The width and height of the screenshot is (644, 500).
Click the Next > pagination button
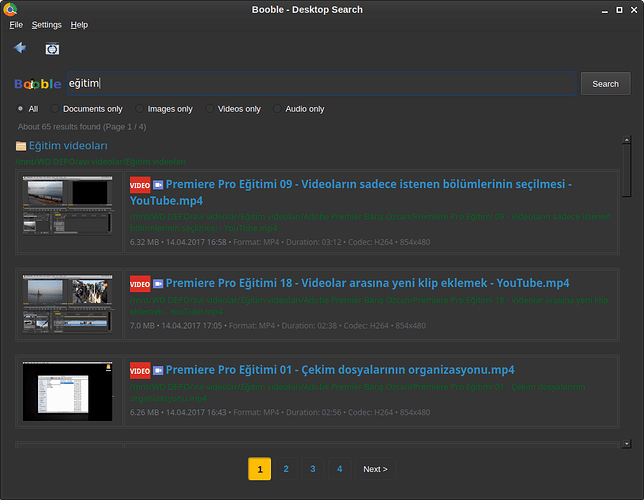point(375,469)
